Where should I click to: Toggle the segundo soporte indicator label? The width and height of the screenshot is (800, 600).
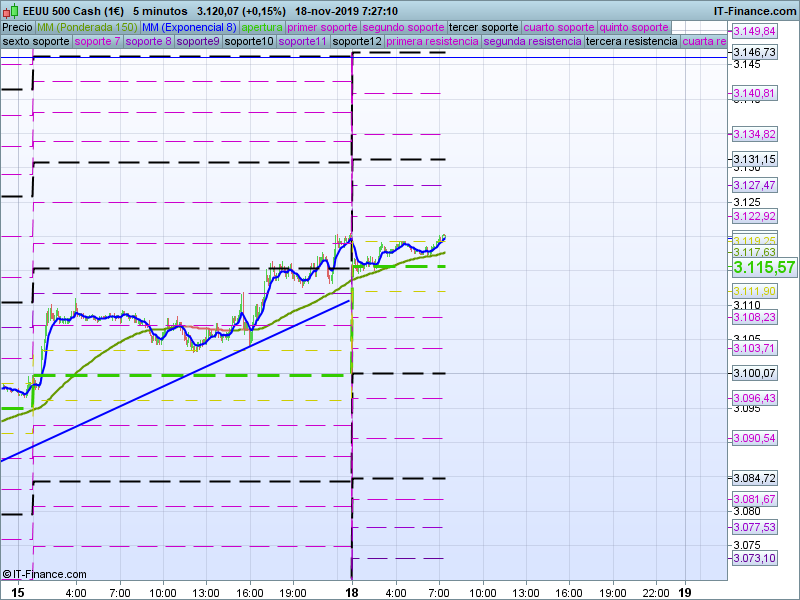point(402,27)
